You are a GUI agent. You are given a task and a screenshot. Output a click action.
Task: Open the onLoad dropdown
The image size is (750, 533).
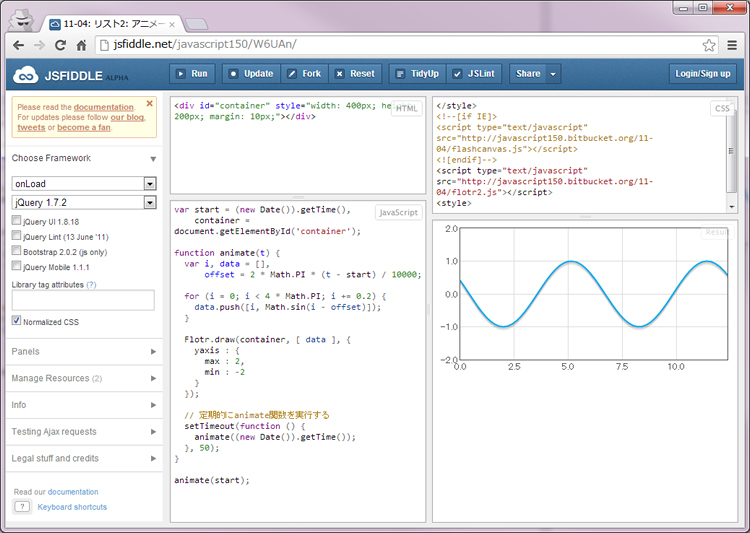(x=84, y=184)
